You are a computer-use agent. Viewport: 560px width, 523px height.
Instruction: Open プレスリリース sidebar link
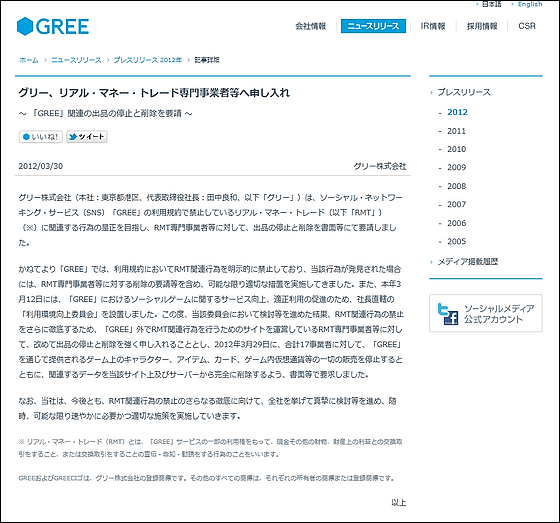pos(464,92)
